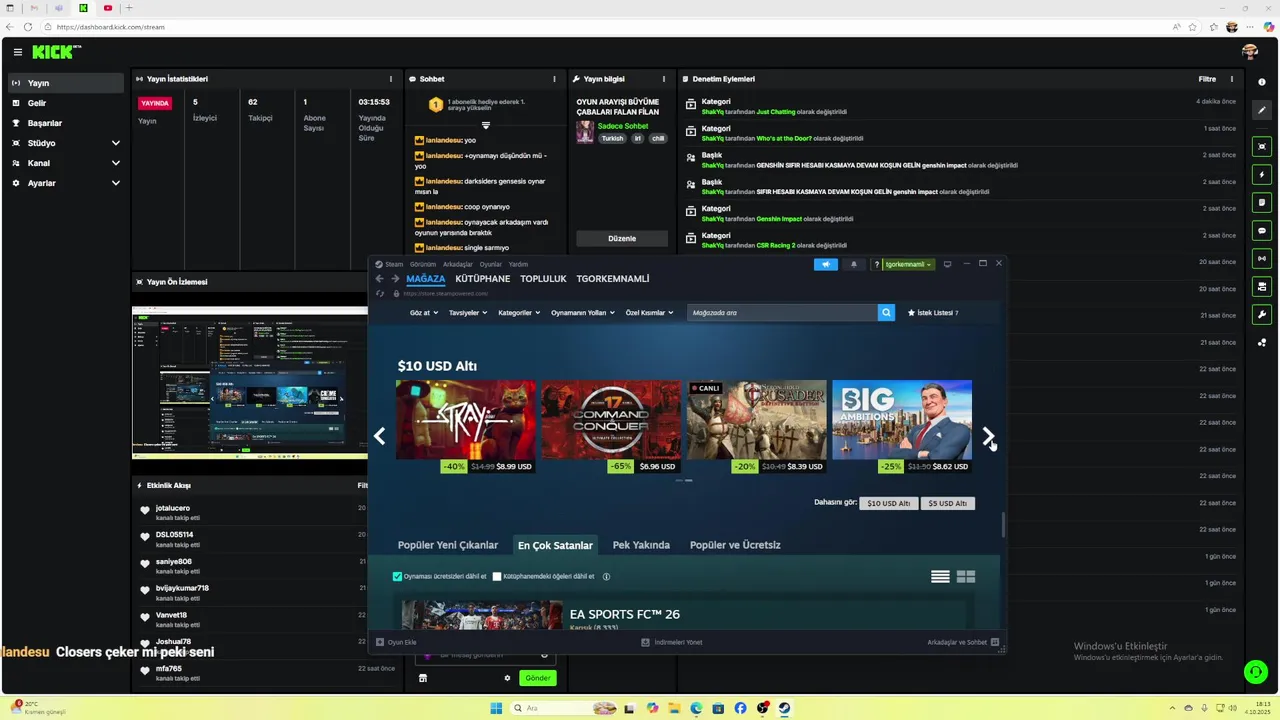The width and height of the screenshot is (1280, 720).
Task: Open İstek Listesi link in Steam
Action: click(x=933, y=313)
